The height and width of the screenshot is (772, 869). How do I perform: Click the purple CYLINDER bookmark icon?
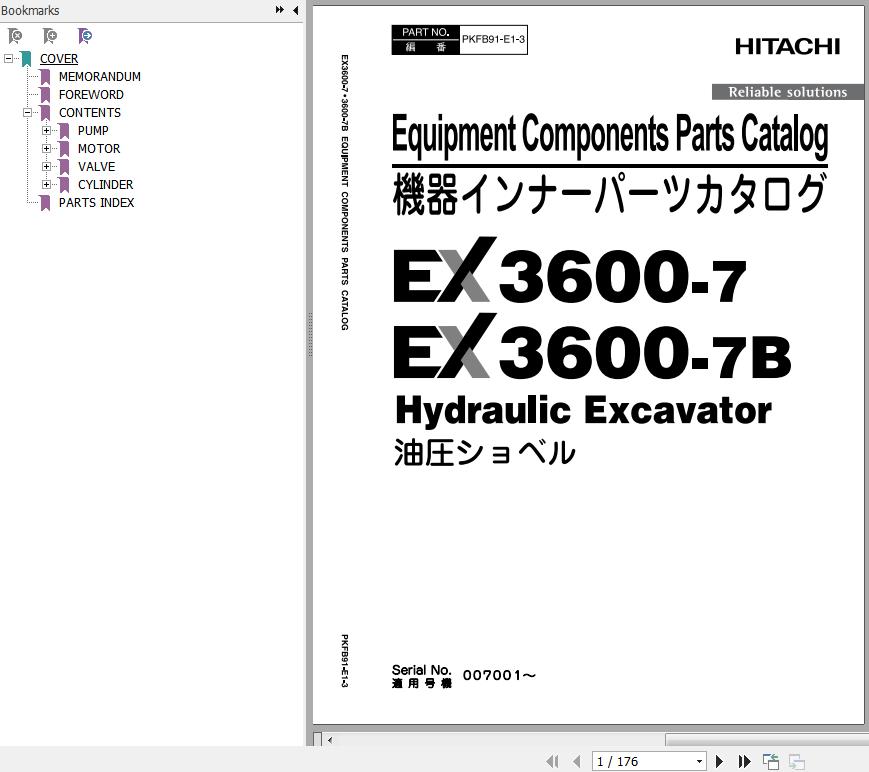[x=64, y=185]
